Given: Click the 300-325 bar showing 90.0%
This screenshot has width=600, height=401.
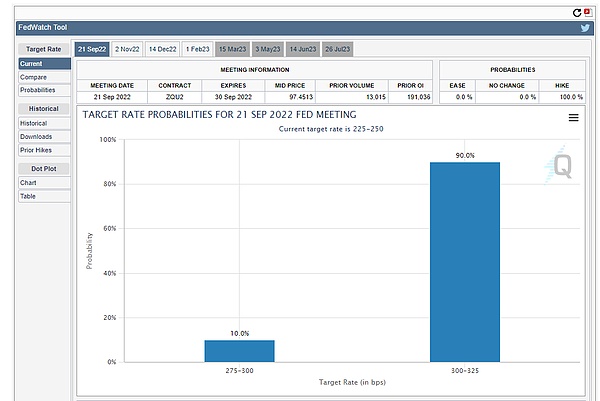Looking at the screenshot, I should click(465, 262).
